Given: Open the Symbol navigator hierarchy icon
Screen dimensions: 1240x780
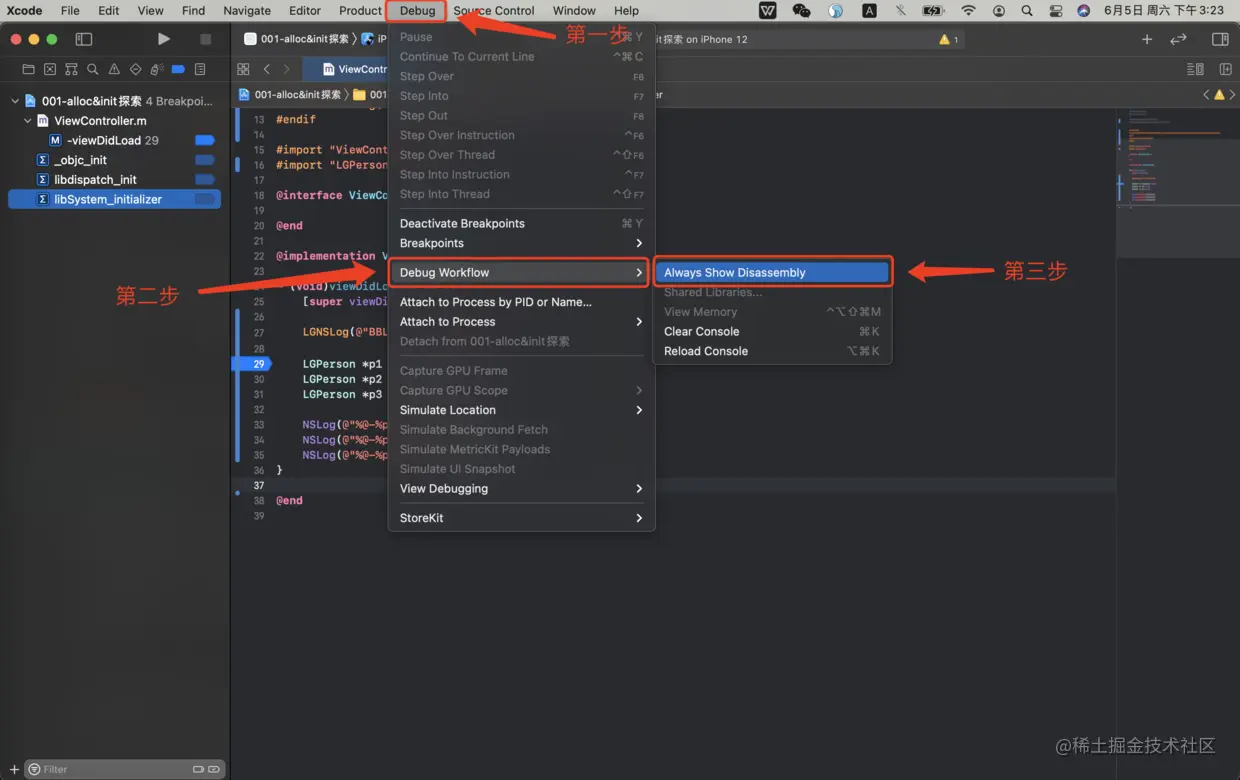Looking at the screenshot, I should pos(71,70).
